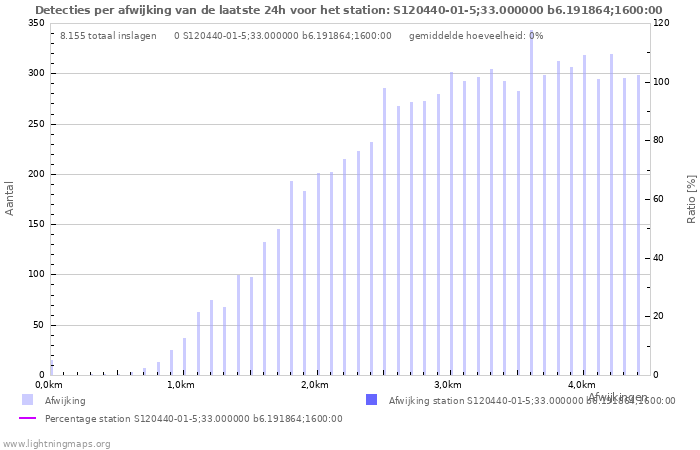The width and height of the screenshot is (700, 450).
Task: Click the '120' right axis value
Action: [661, 23]
